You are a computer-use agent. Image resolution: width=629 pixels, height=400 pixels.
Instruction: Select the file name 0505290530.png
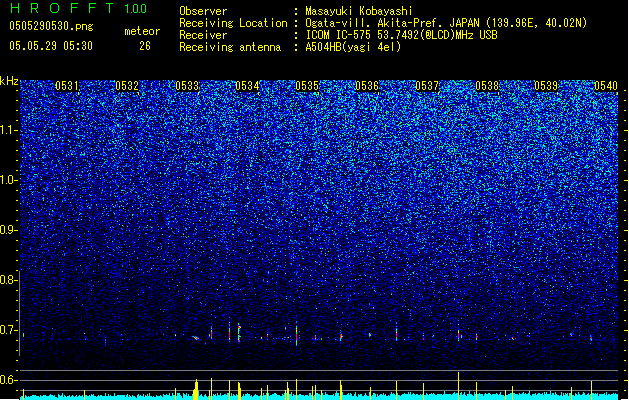coord(51,26)
